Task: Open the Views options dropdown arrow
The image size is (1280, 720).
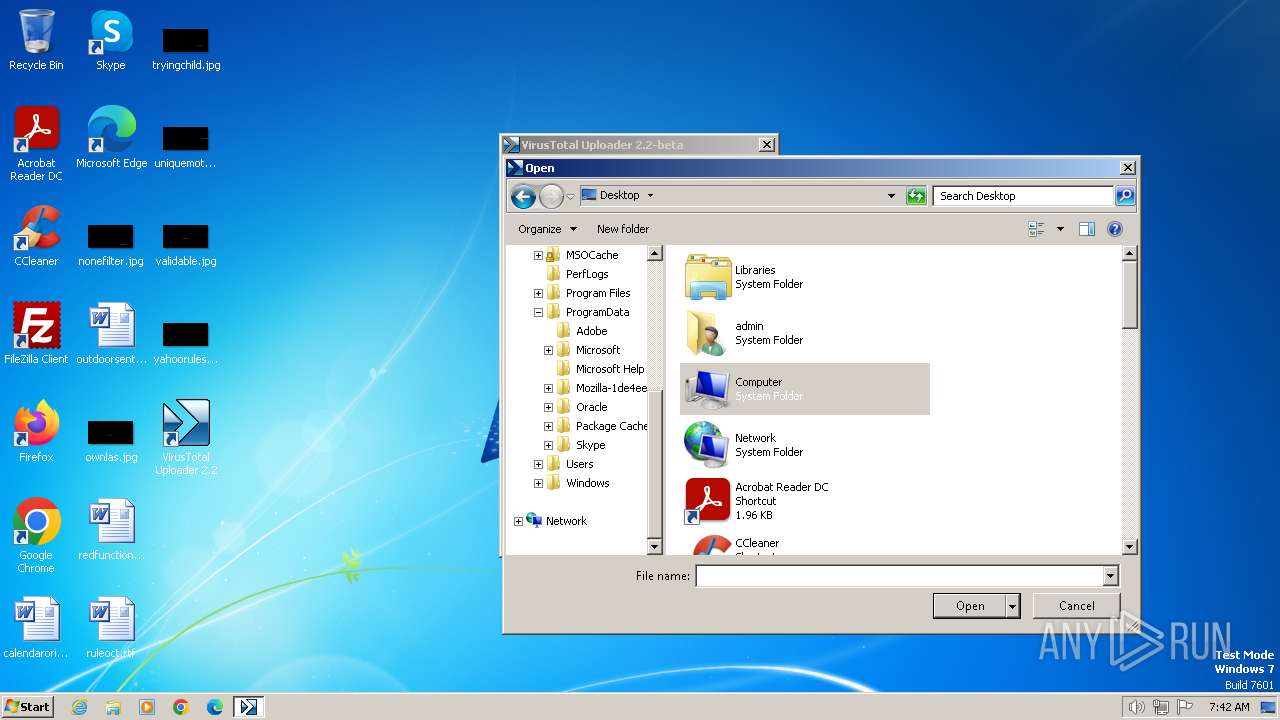Action: click(1060, 229)
